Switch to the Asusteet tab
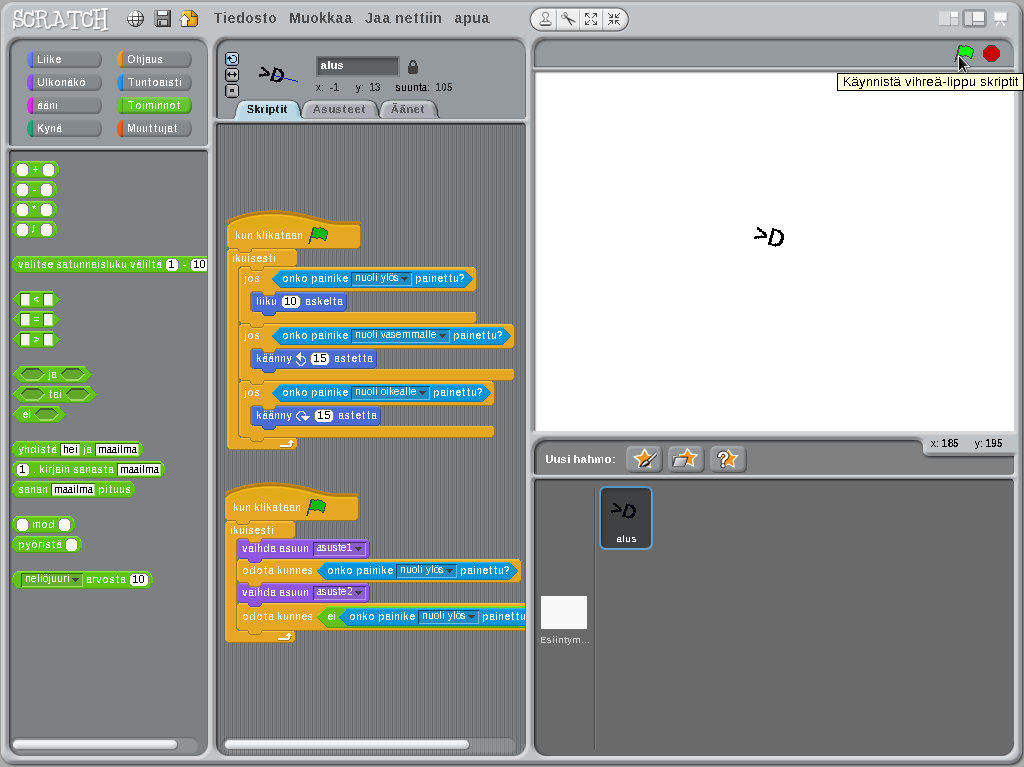Screen dimensions: 1024x767 click(x=339, y=110)
